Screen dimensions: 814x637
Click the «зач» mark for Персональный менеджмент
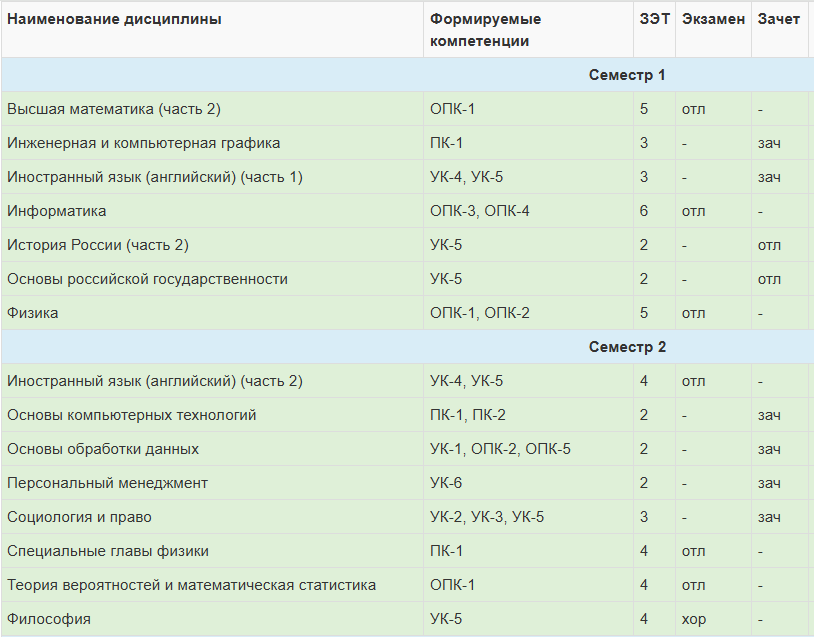pos(770,482)
